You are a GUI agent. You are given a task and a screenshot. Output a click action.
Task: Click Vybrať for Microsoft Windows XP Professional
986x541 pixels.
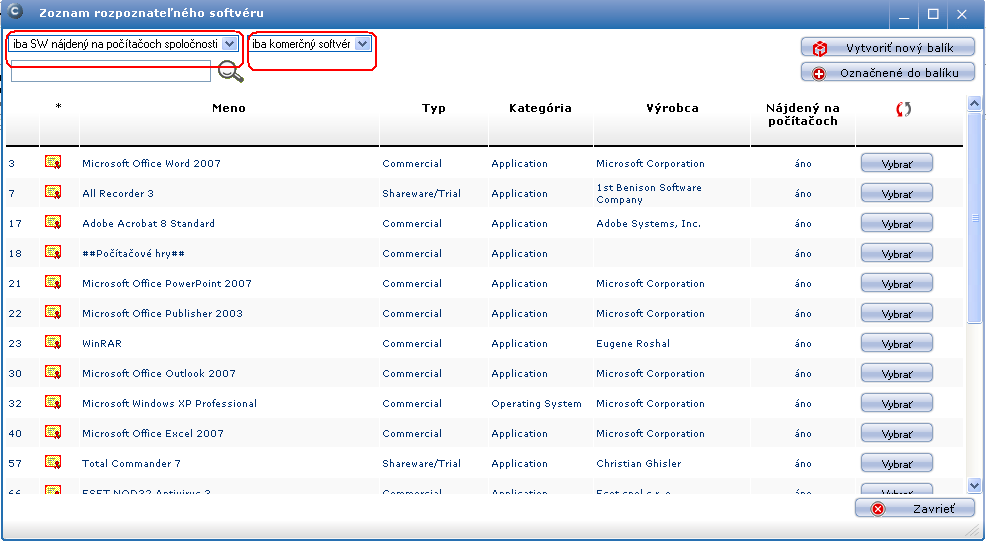coord(897,403)
